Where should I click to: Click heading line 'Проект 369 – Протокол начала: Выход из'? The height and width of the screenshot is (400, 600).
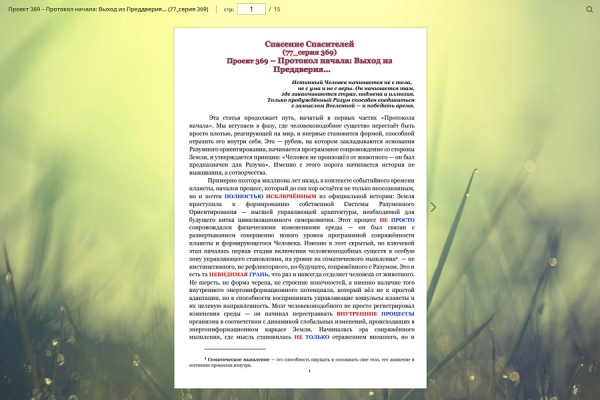[x=309, y=61]
